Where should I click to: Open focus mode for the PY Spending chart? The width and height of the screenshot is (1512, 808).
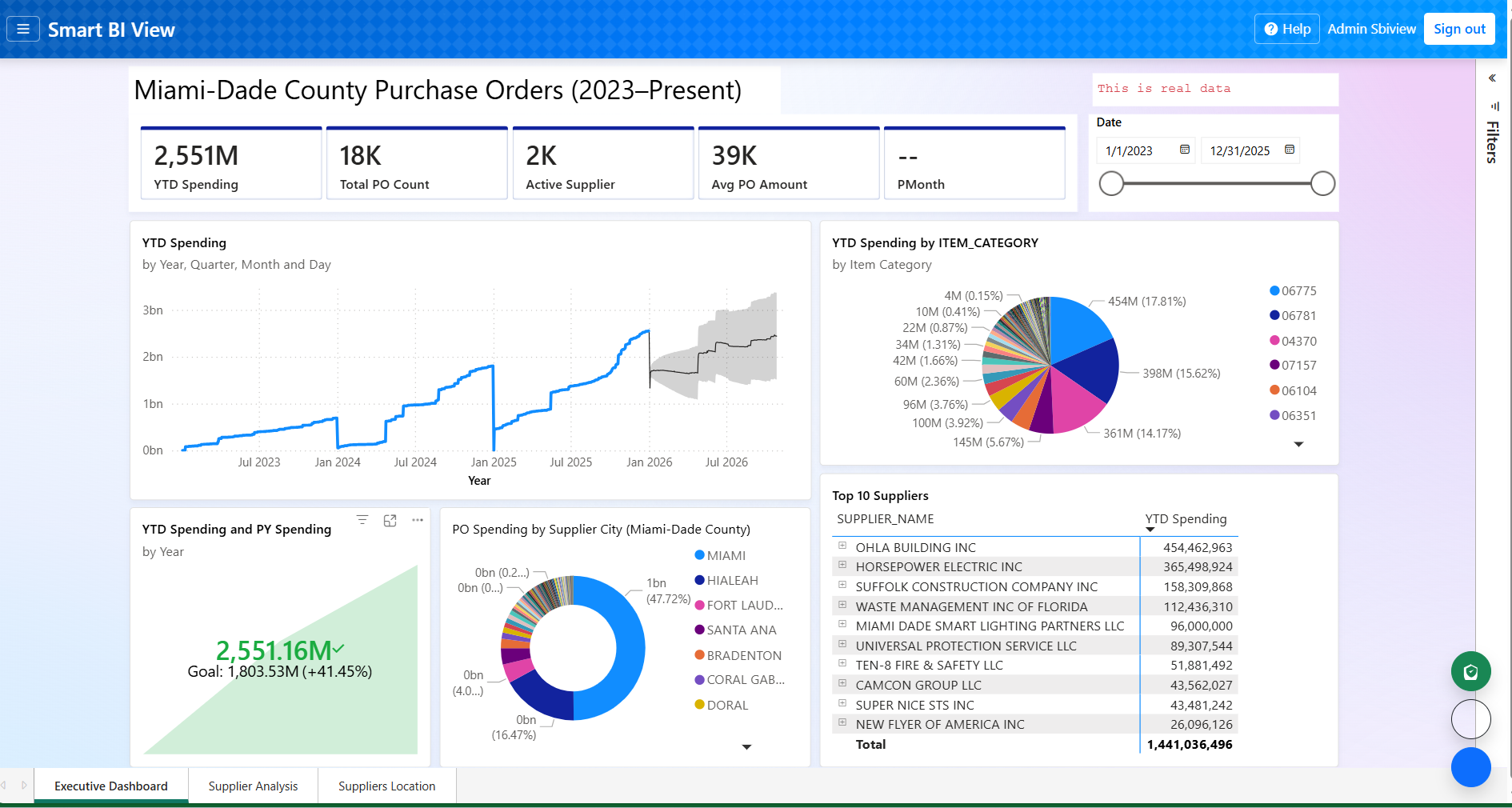(390, 520)
